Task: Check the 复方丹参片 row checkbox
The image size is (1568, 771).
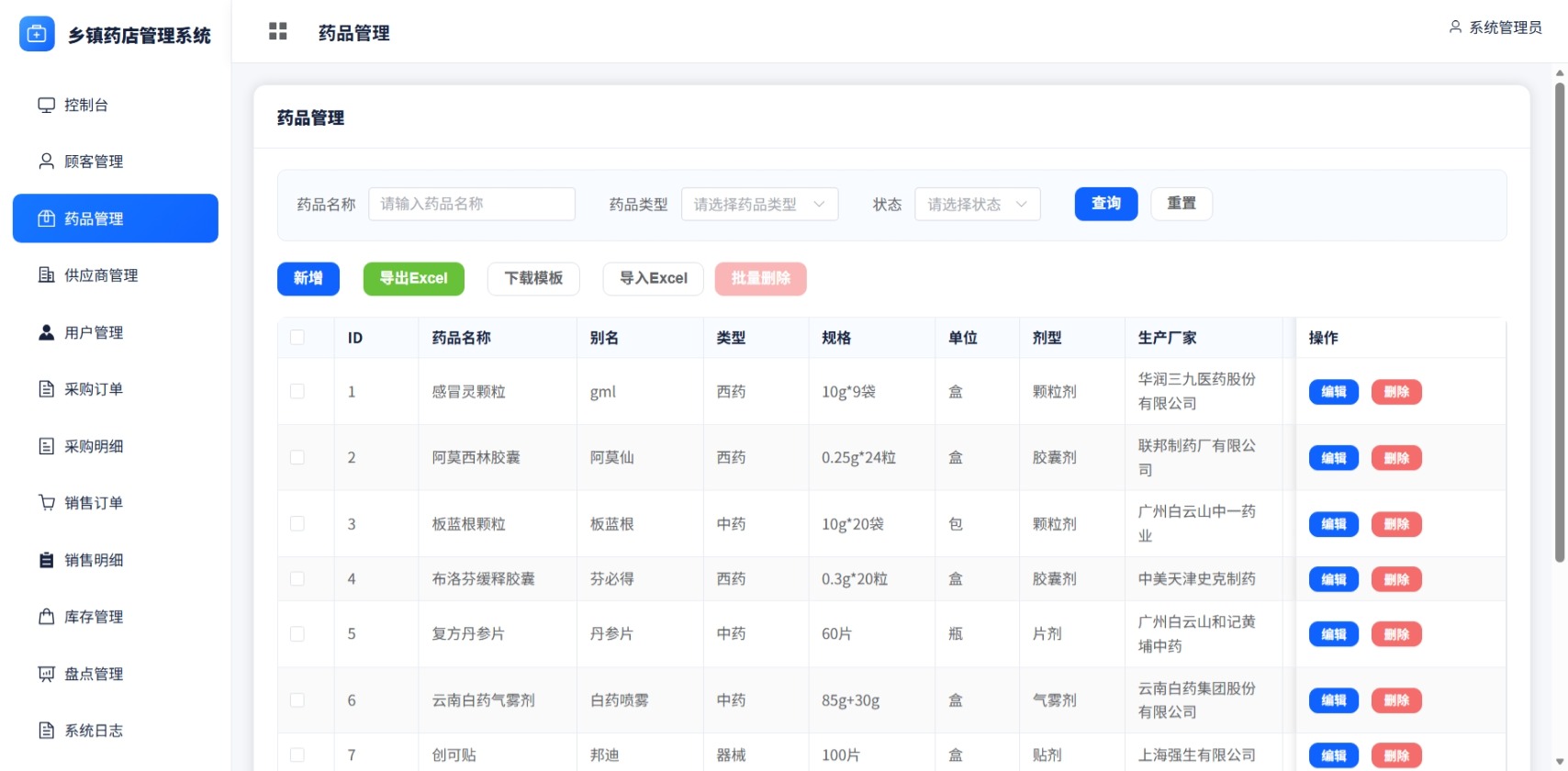Action: [297, 633]
